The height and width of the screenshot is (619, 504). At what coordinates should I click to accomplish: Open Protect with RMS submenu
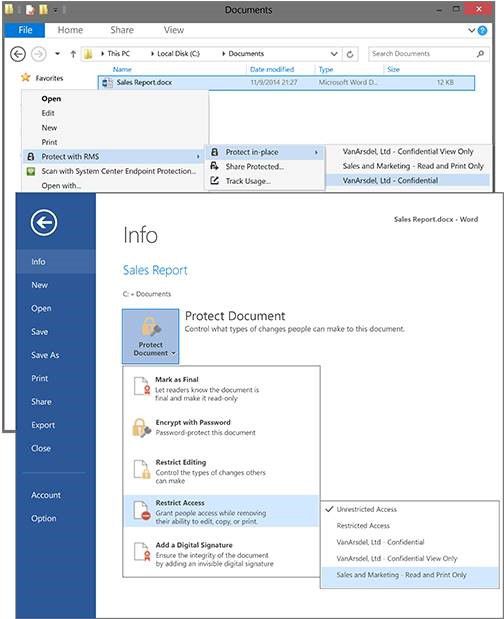tap(114, 157)
